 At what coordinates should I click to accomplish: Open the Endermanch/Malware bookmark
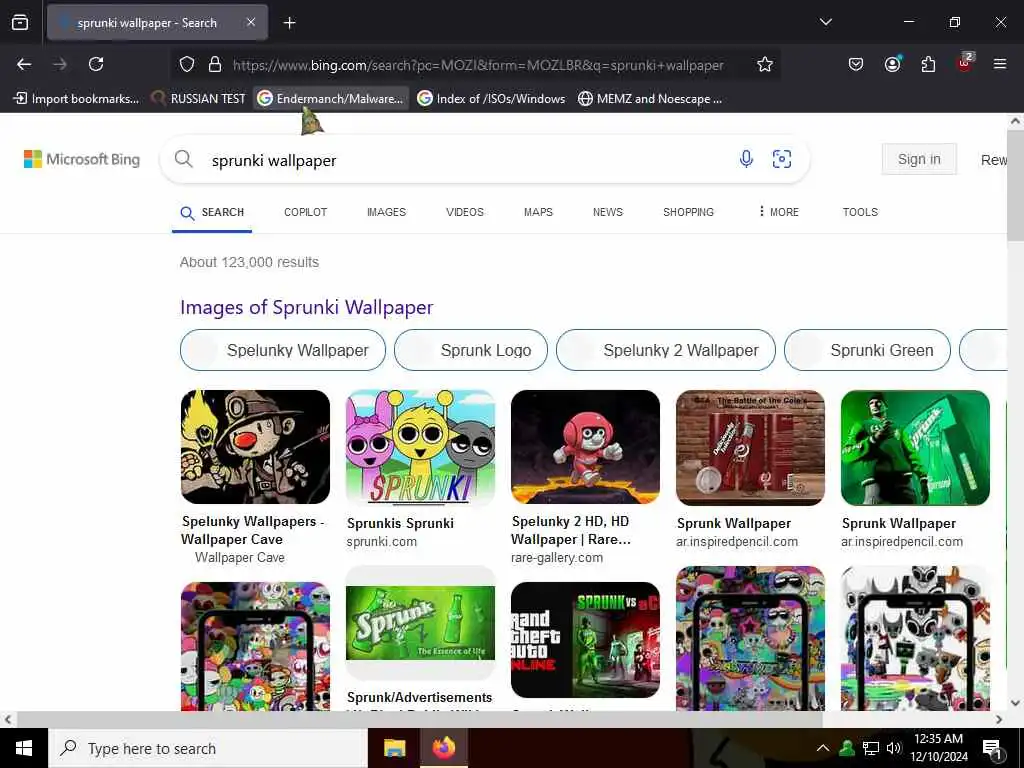pyautogui.click(x=330, y=99)
